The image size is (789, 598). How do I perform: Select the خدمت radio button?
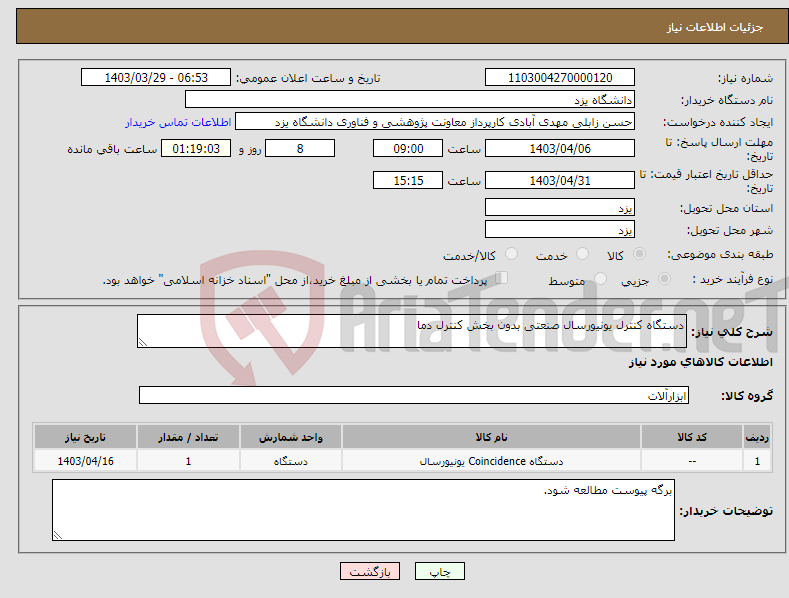click(582, 254)
